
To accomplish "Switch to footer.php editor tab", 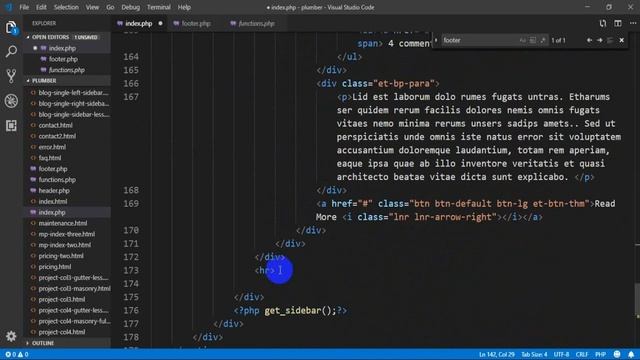I will point(196,23).
